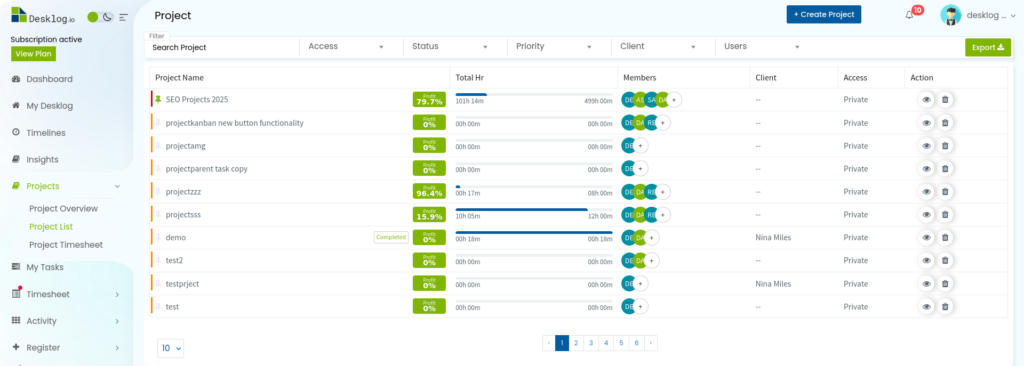Add a member to projectamg
The image size is (1024, 366).
click(641, 146)
